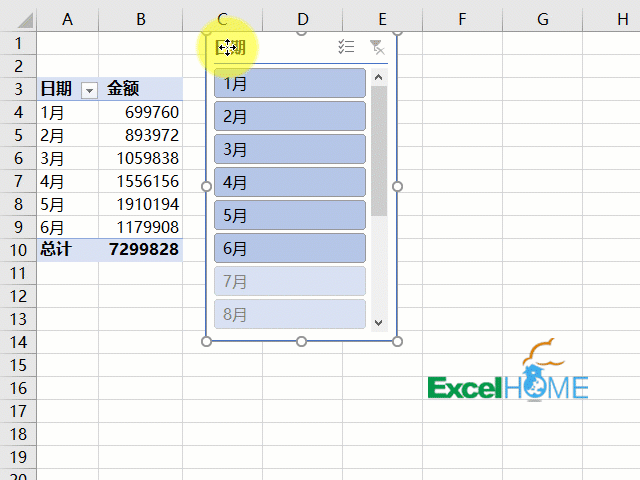Viewport: 640px width, 480px height.
Task: Click the slicer bottom-right resize handle
Action: pyautogui.click(x=397, y=341)
